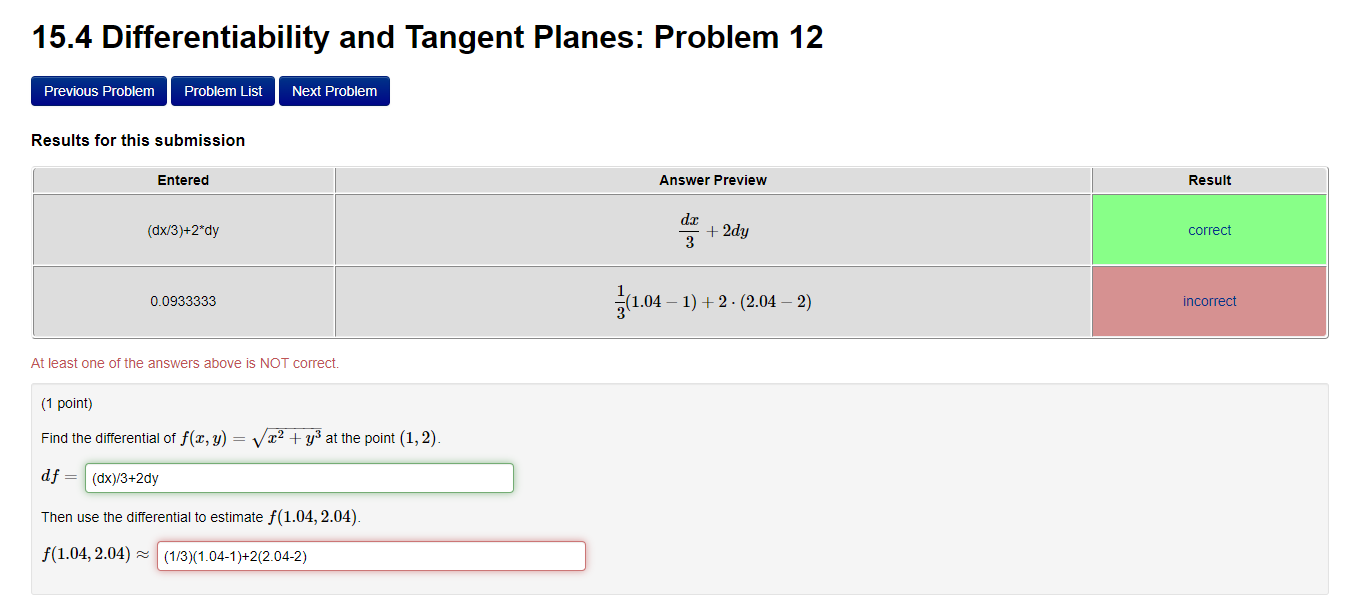Click the NOT correct warning message
The width and height of the screenshot is (1350, 608).
tap(184, 363)
